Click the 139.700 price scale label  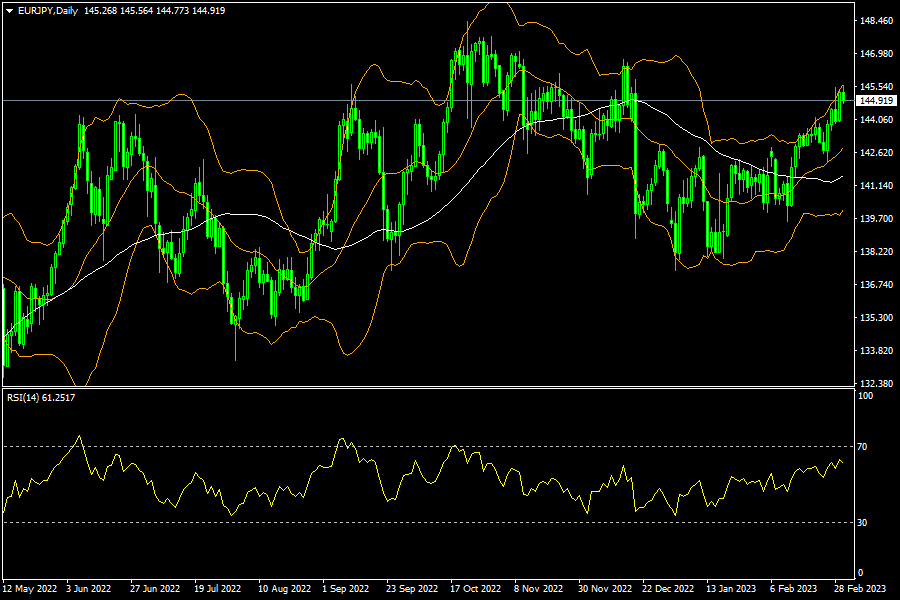pyautogui.click(x=876, y=219)
